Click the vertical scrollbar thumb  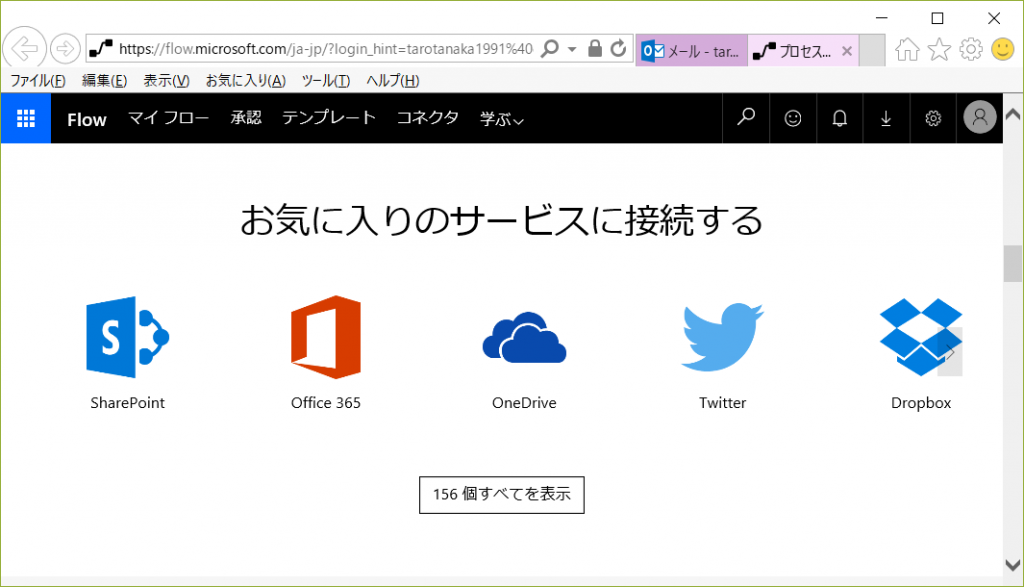click(x=1013, y=263)
